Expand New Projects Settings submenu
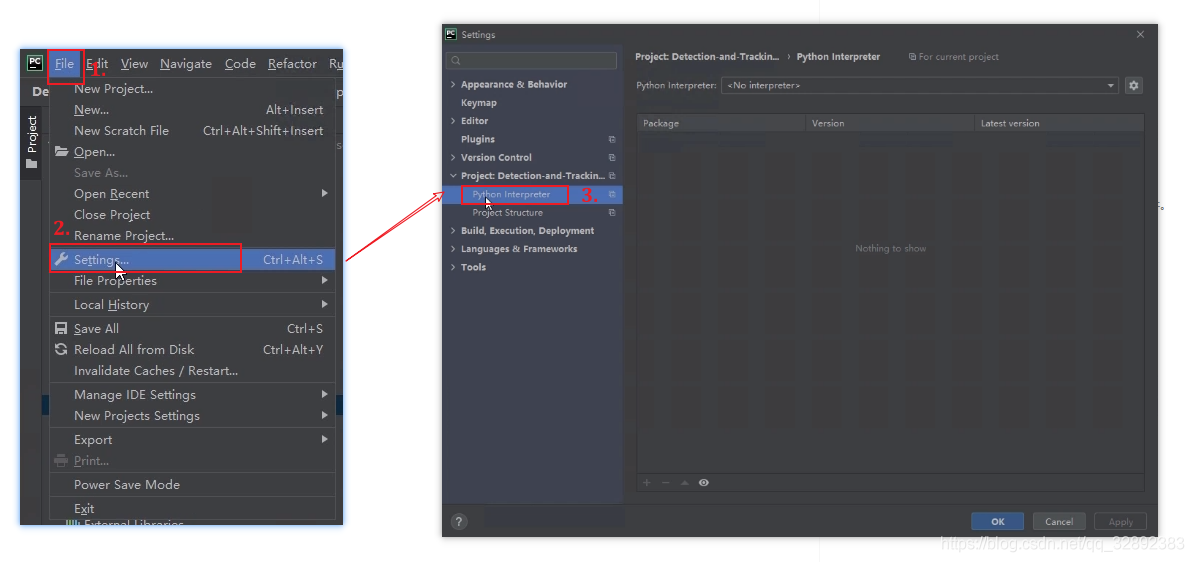 pyautogui.click(x=192, y=416)
